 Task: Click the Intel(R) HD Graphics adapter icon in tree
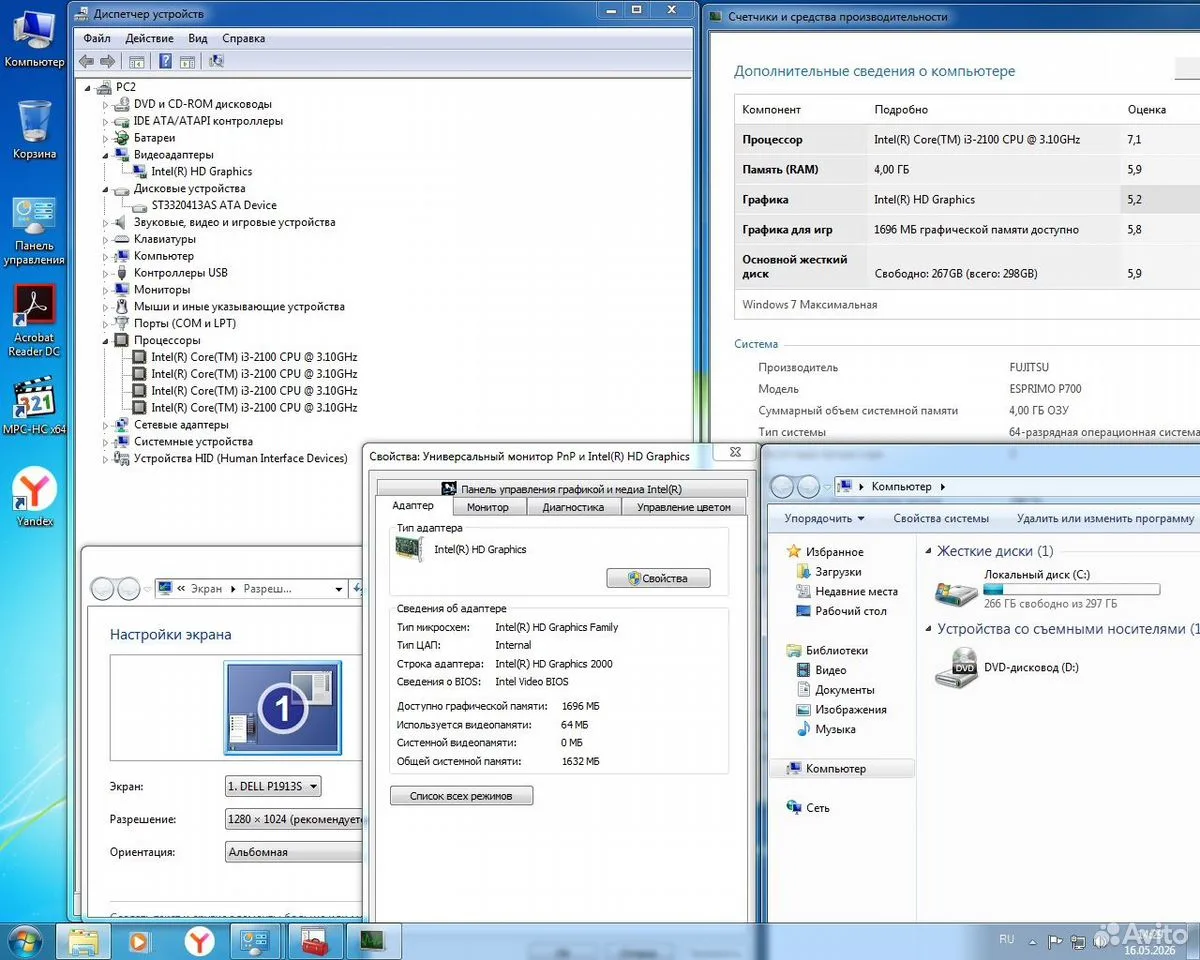pos(140,172)
